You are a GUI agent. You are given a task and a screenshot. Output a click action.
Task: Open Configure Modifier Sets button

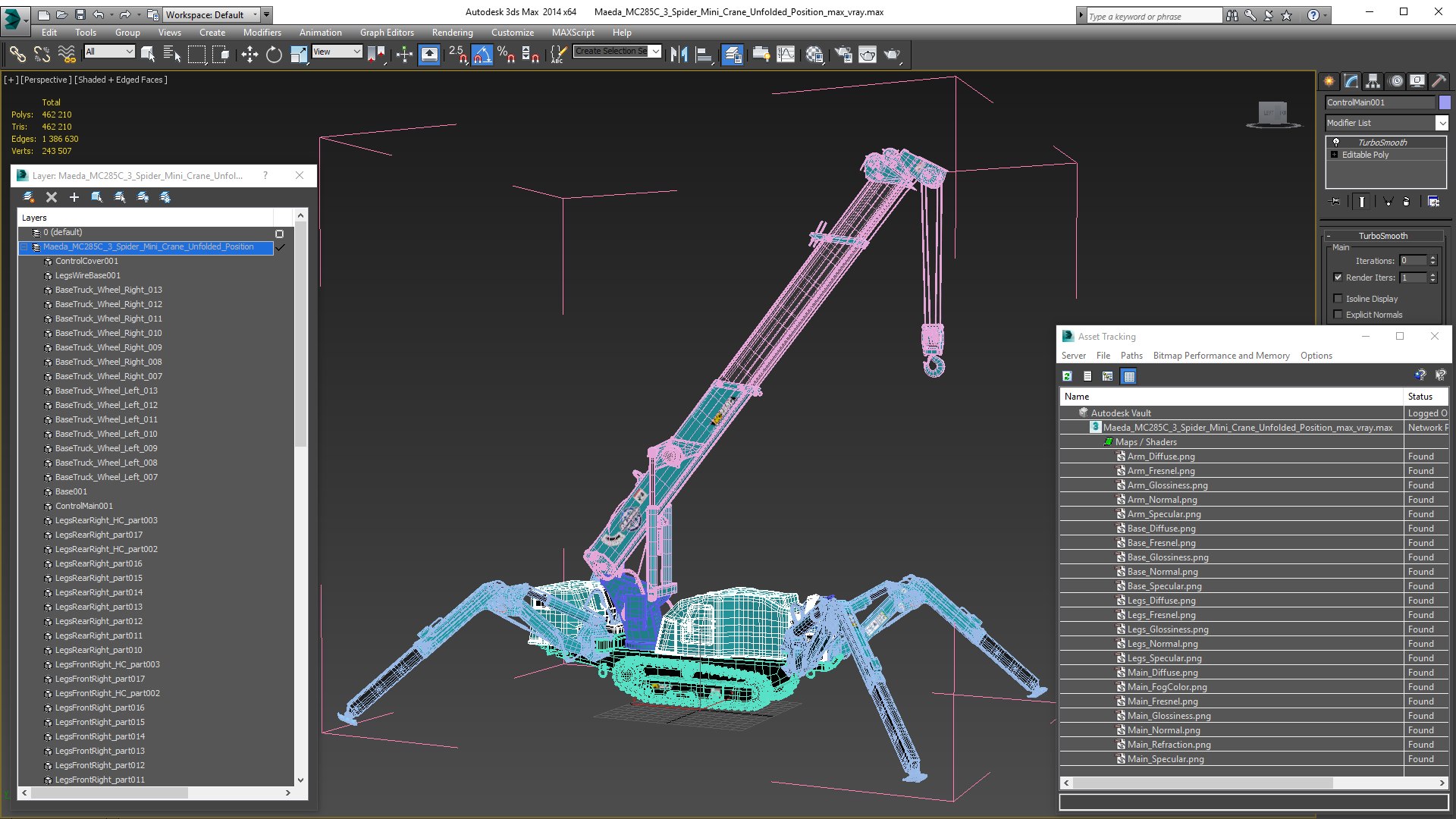(1433, 202)
